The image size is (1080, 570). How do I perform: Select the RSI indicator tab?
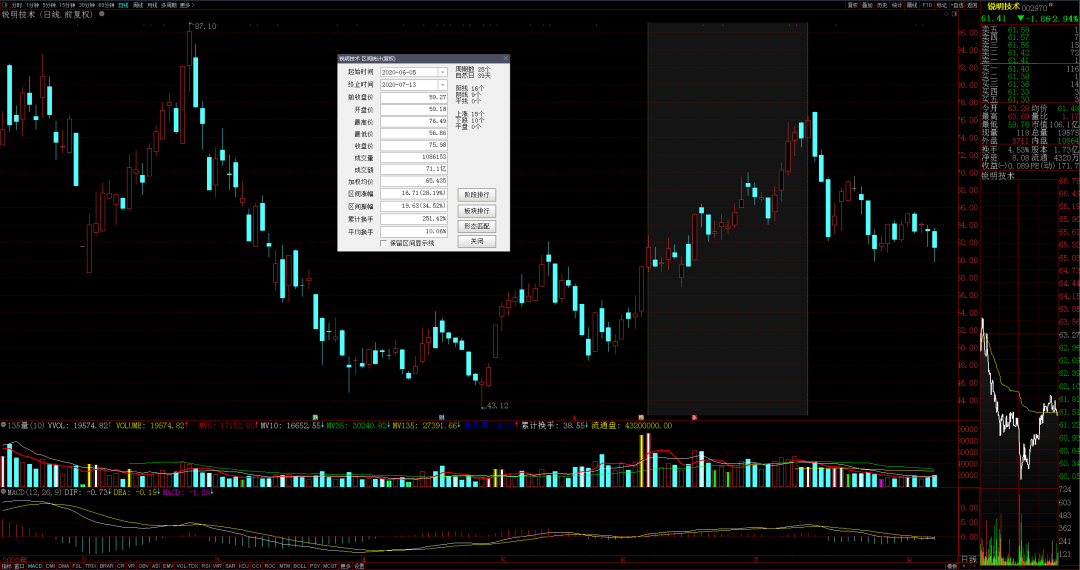[x=206, y=566]
